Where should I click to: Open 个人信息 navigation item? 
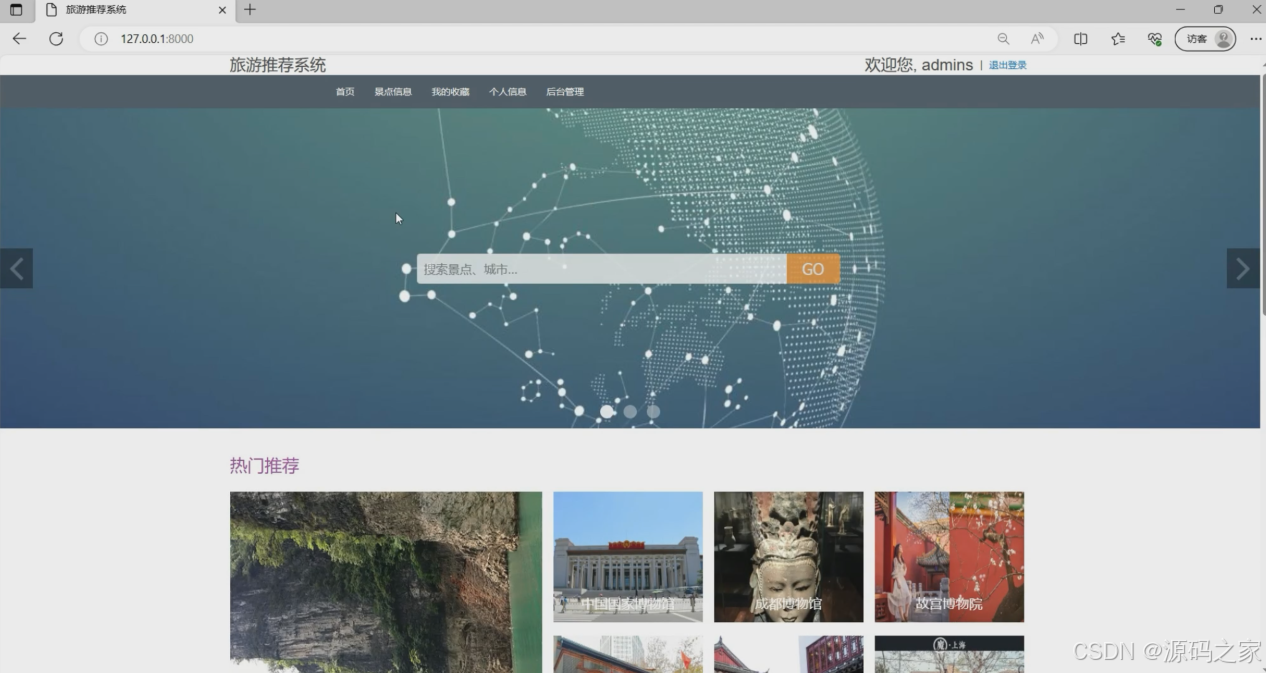tap(507, 92)
